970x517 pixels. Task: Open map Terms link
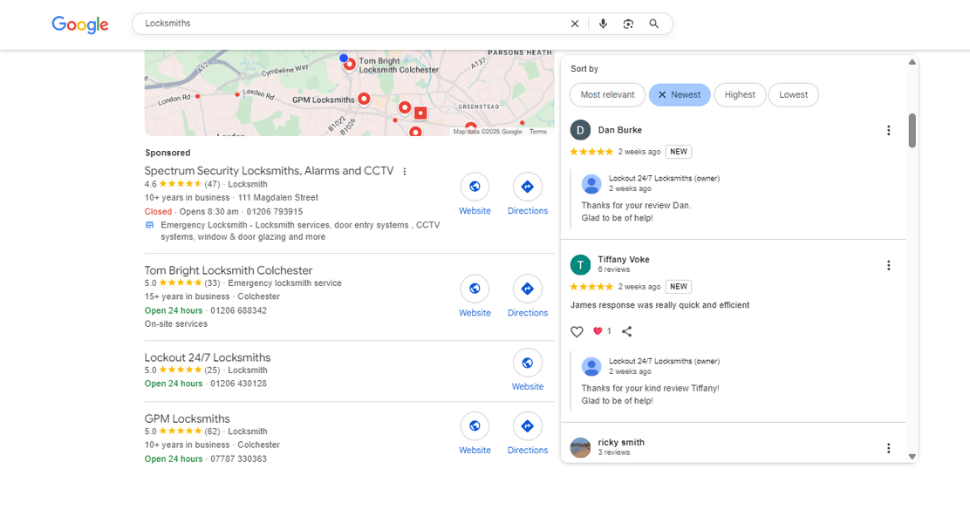click(538, 132)
